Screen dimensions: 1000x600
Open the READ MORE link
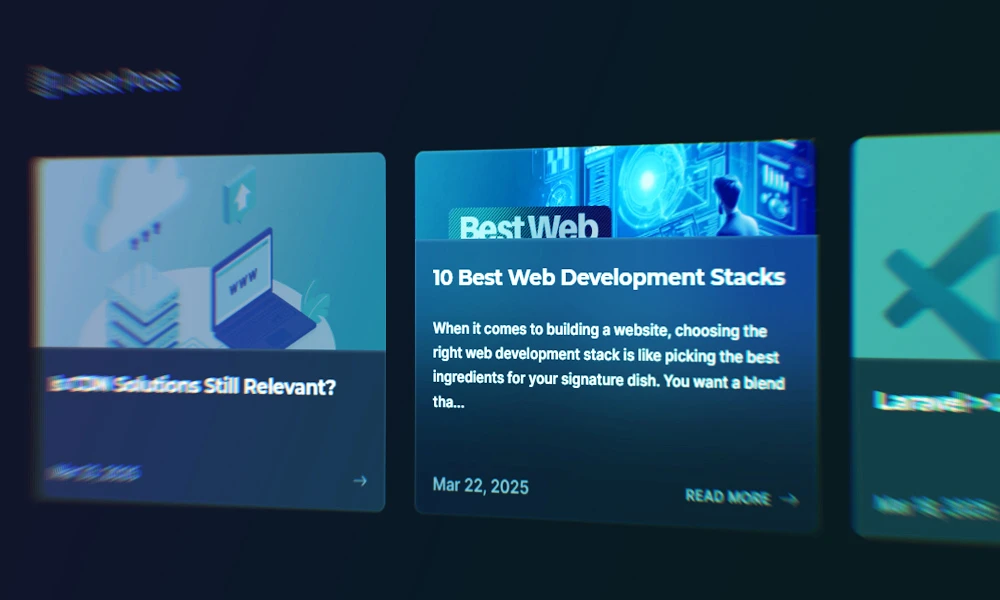[x=728, y=497]
